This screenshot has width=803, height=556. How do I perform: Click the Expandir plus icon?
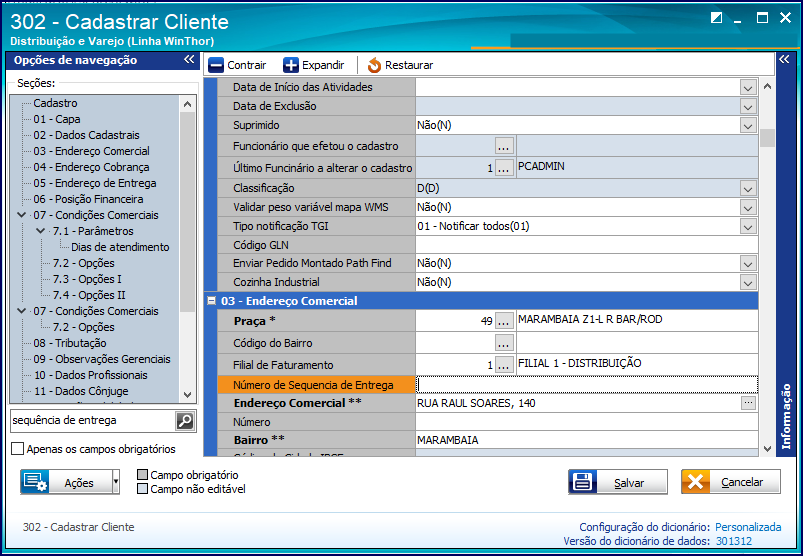tap(291, 66)
